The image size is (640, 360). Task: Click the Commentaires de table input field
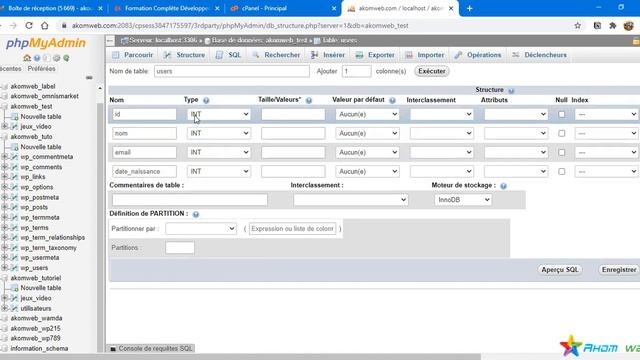[190, 200]
